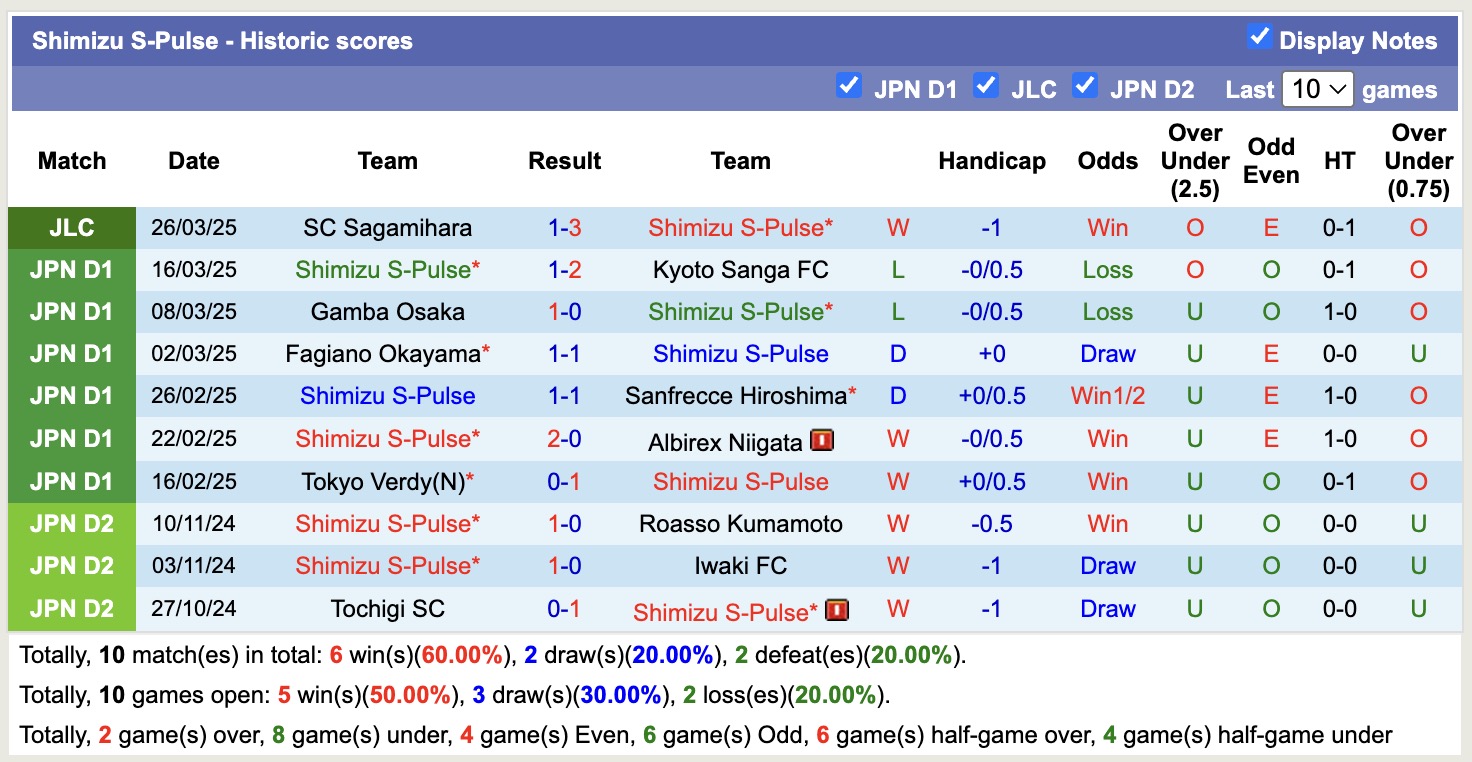Viewport: 1472px width, 762px height.
Task: Click the Shimizu S-Pulse - Historic scores heading
Action: pyautogui.click(x=221, y=41)
